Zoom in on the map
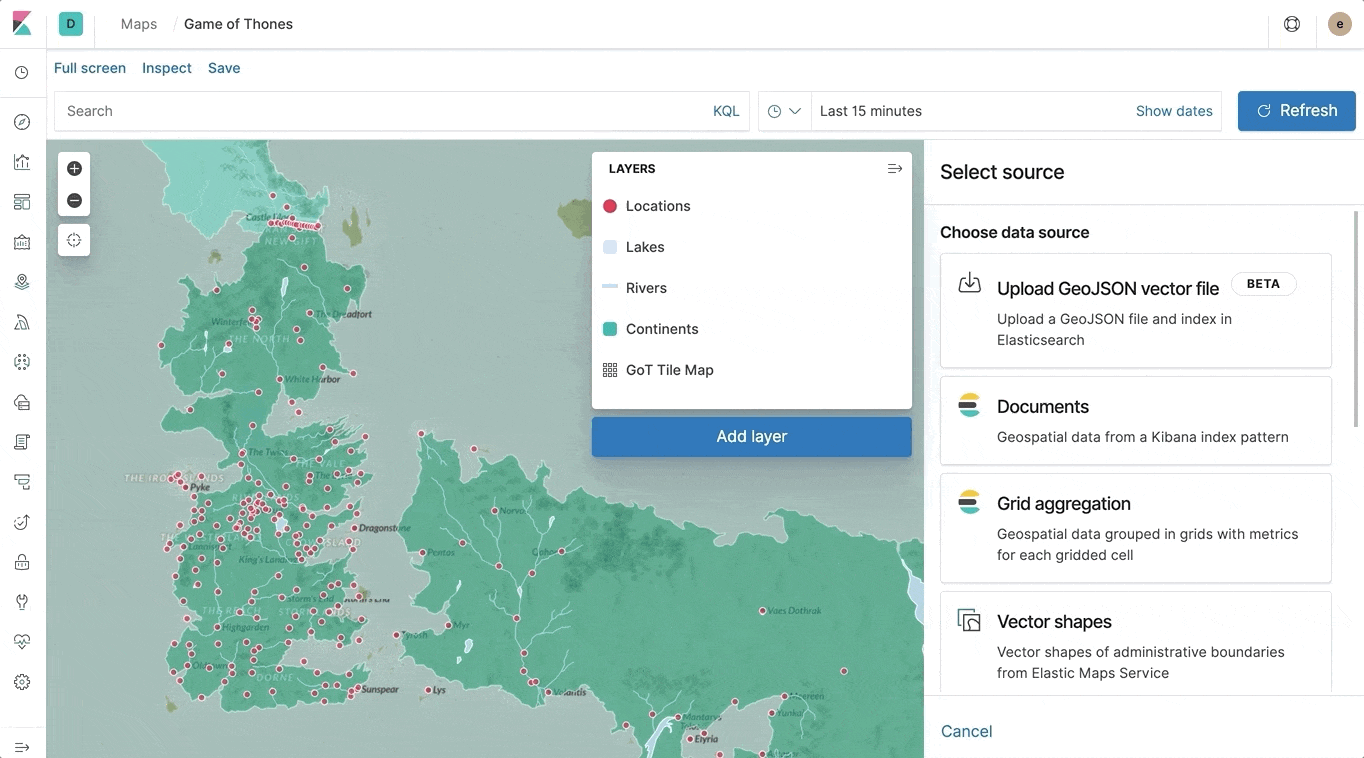This screenshot has height=758, width=1364. [74, 169]
